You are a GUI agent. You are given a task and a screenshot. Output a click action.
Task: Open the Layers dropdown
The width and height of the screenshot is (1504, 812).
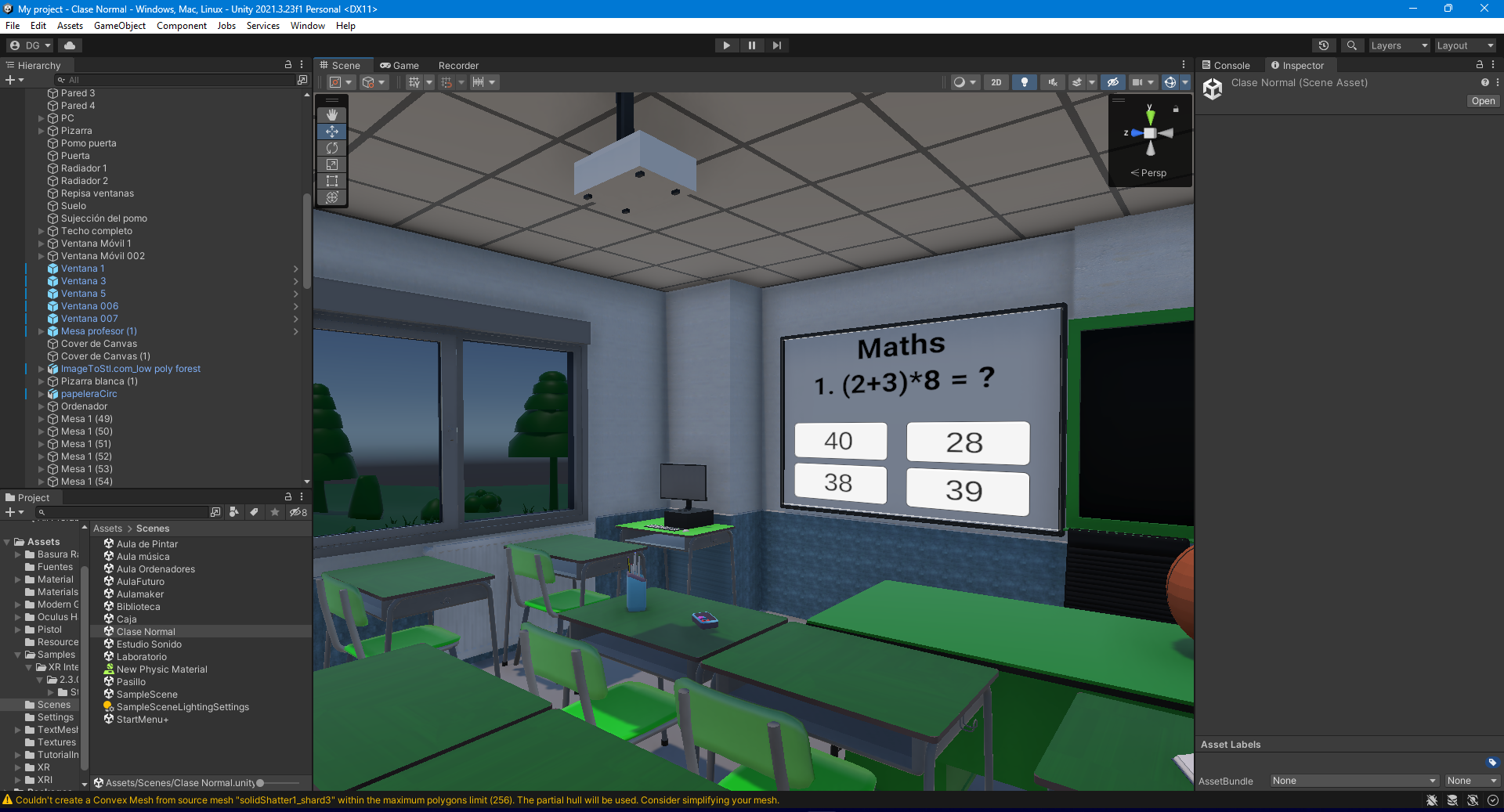[1398, 45]
